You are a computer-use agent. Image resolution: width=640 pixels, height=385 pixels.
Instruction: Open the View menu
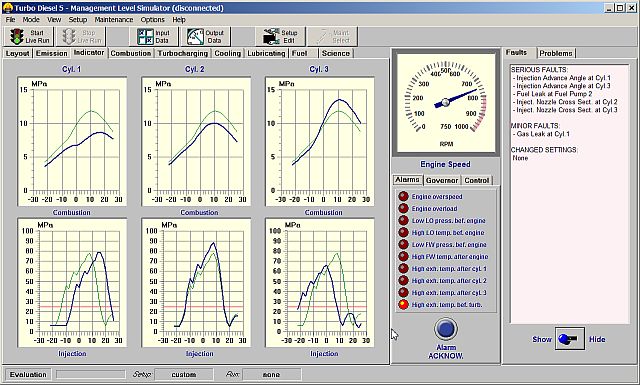pyautogui.click(x=54, y=20)
